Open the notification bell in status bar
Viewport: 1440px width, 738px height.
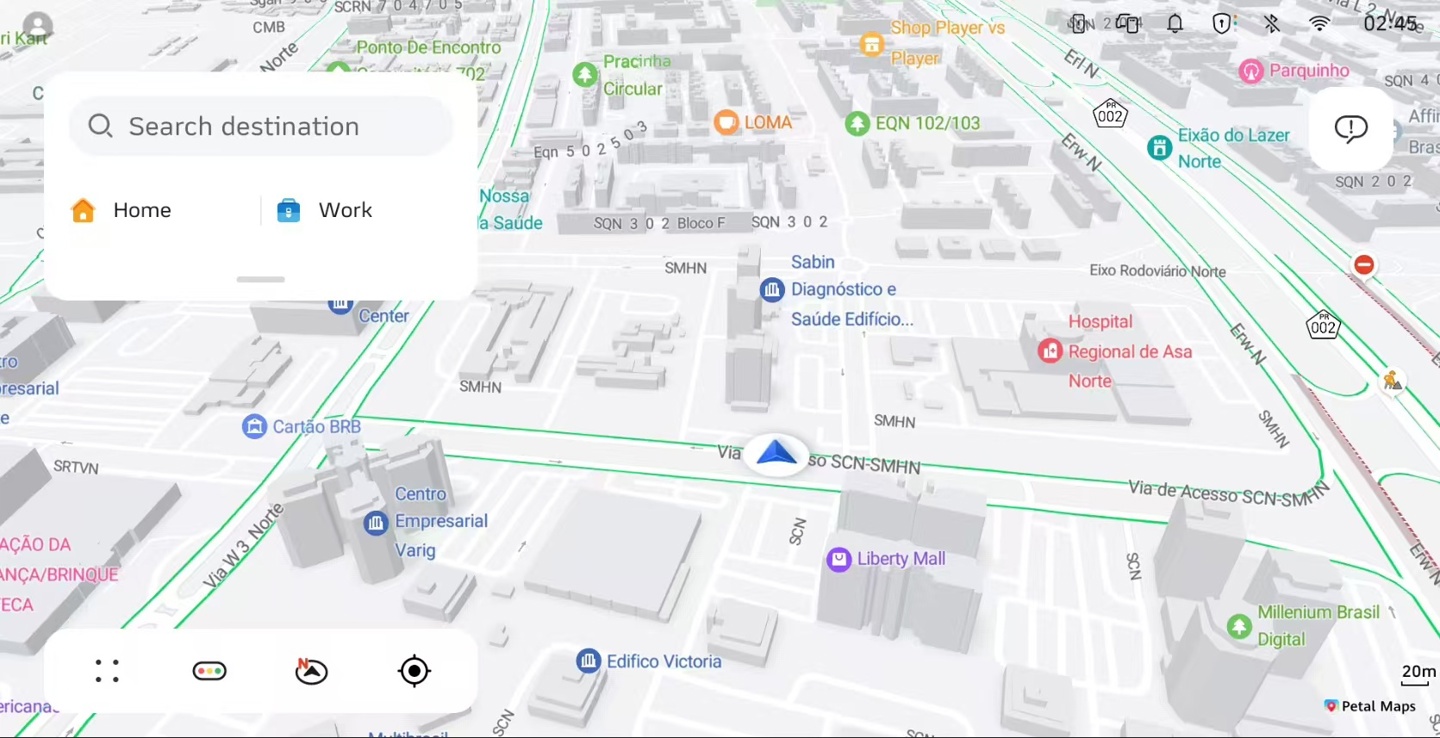tap(1175, 24)
